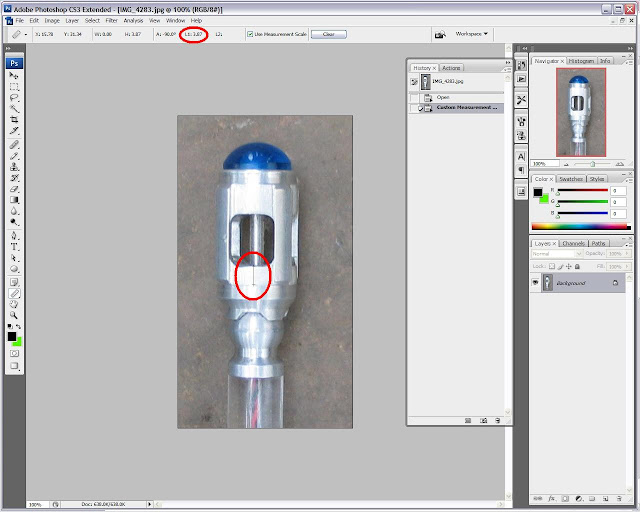Open the Analysis menu

(x=133, y=20)
